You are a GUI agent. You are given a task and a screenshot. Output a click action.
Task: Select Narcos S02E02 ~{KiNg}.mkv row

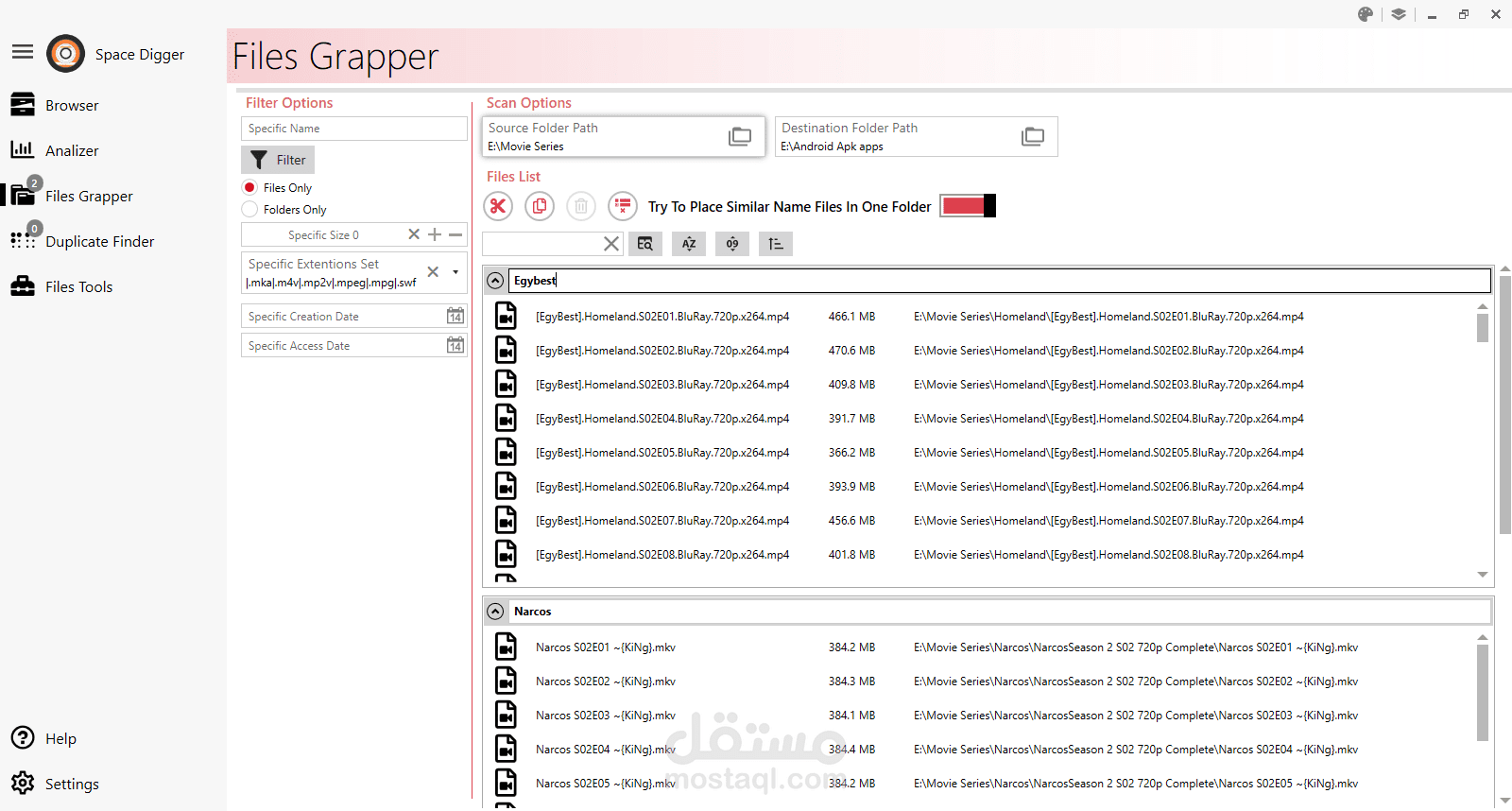(x=983, y=681)
